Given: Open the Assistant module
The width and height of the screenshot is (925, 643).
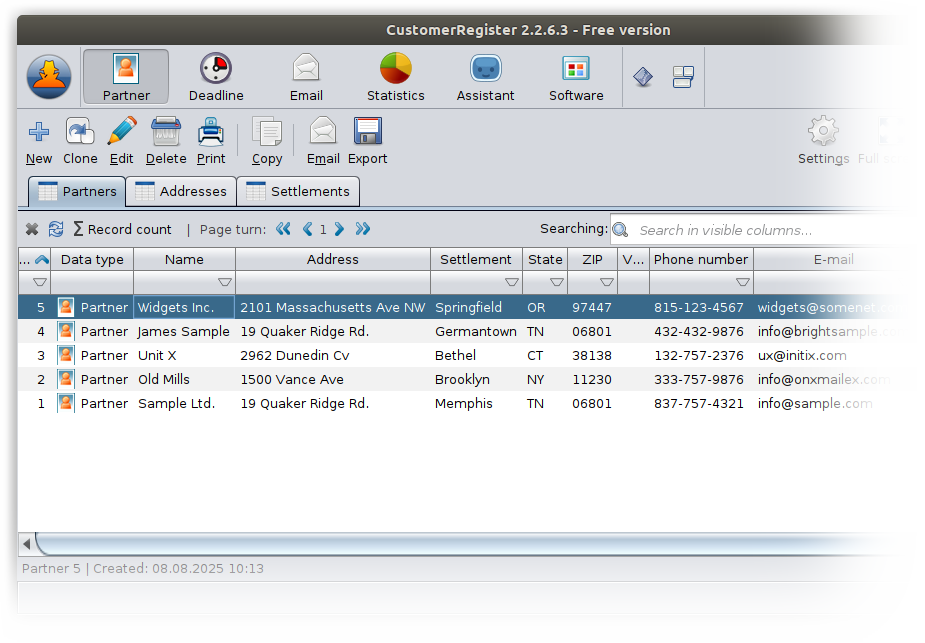Looking at the screenshot, I should coord(486,77).
